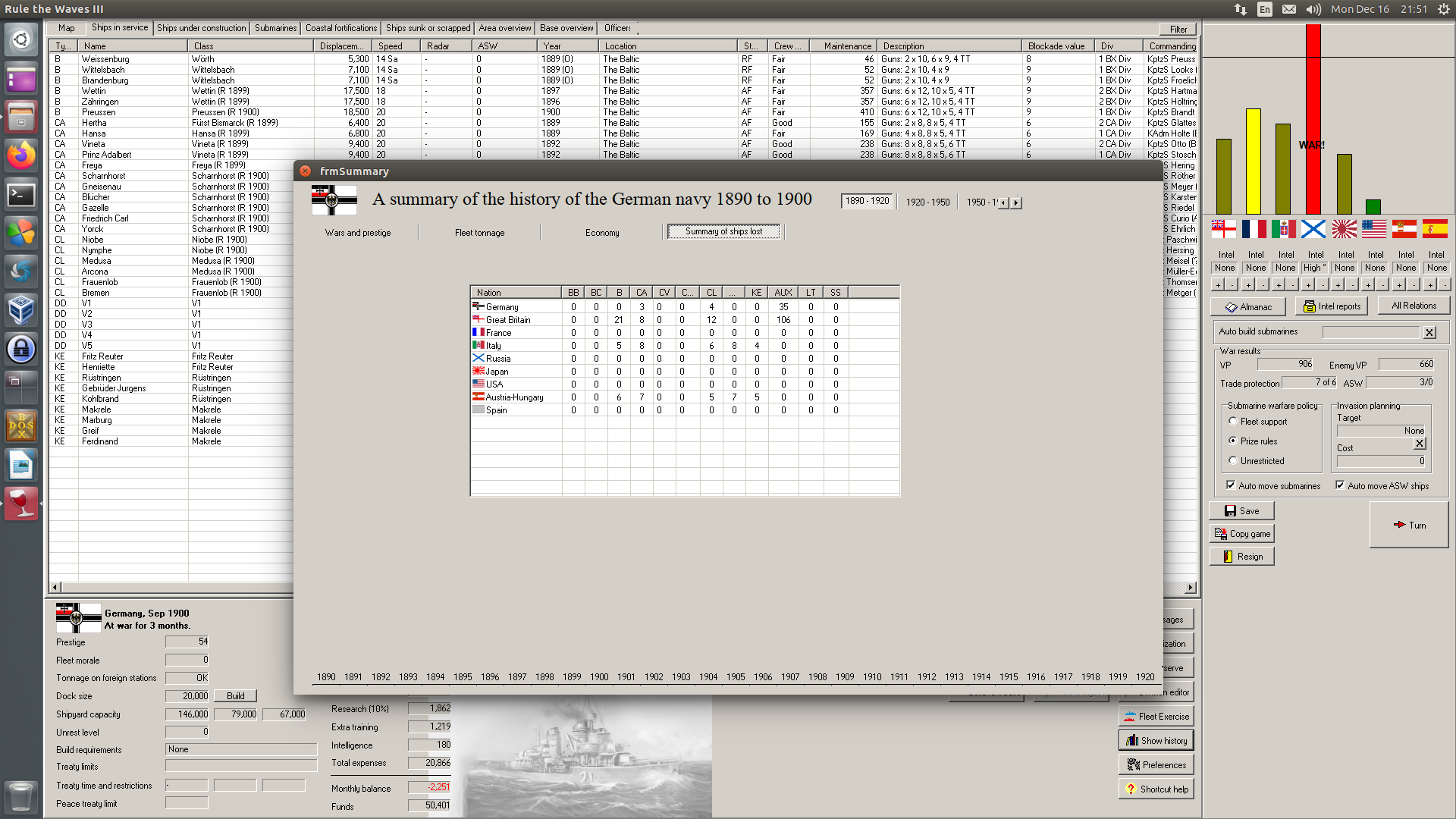Screen dimensions: 1456x819
Task: Select Unrestricted submarine warfare policy
Action: (1233, 461)
